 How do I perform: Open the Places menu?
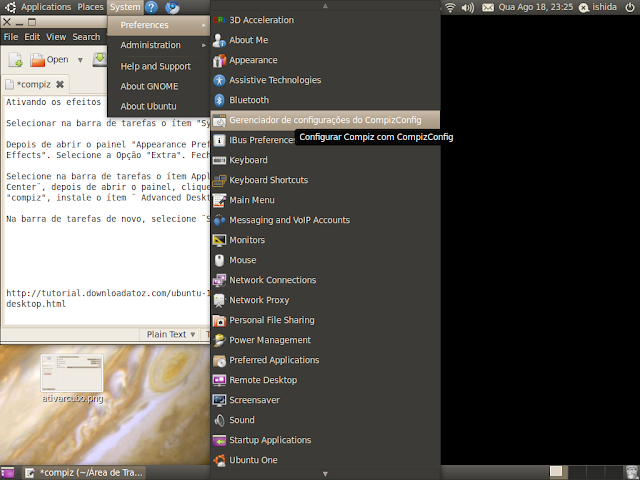coord(90,7)
